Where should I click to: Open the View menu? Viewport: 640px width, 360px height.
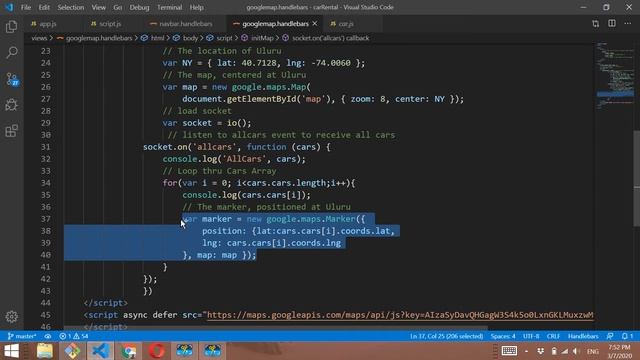pos(98,7)
